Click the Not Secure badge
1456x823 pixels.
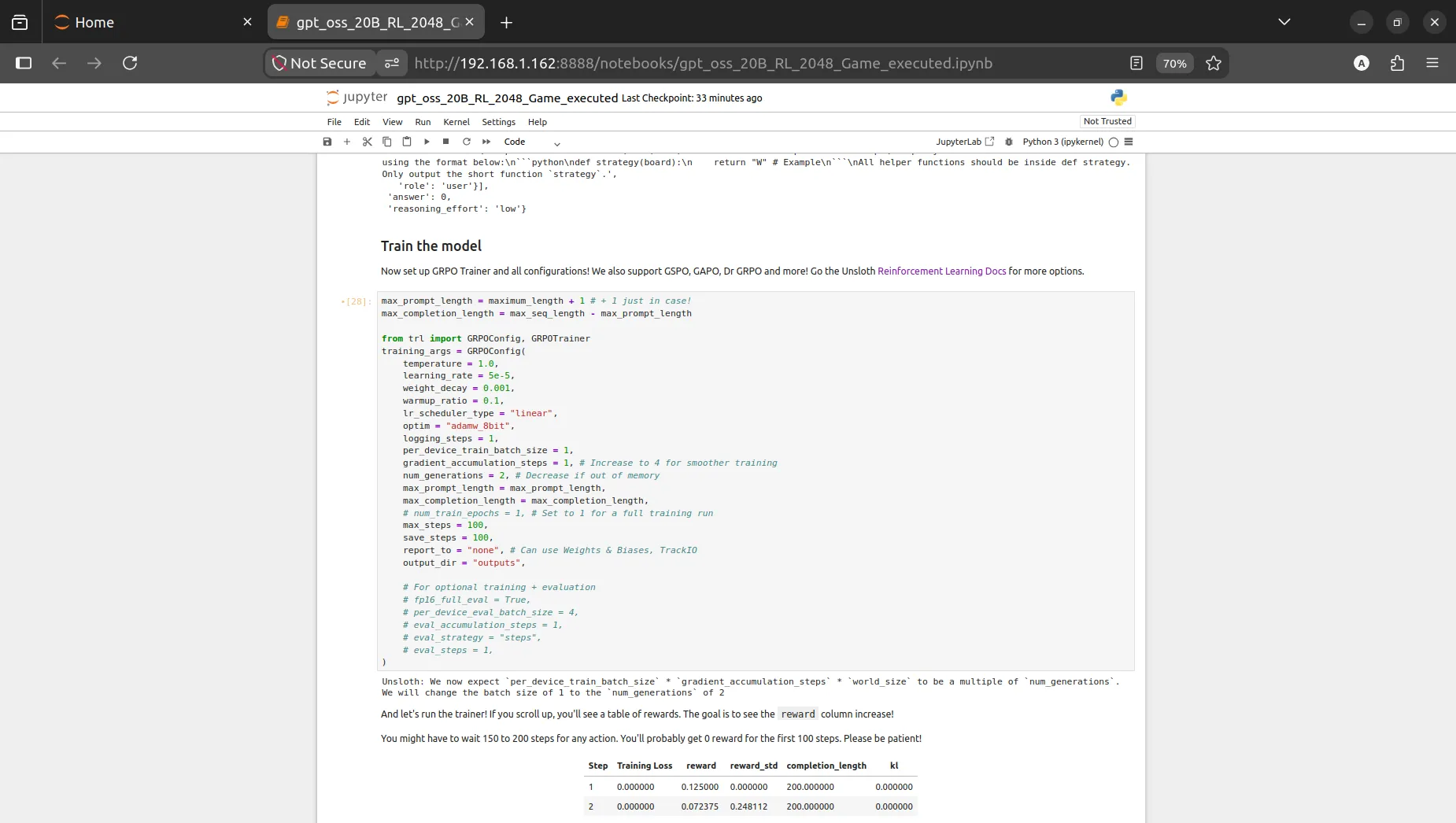point(320,63)
